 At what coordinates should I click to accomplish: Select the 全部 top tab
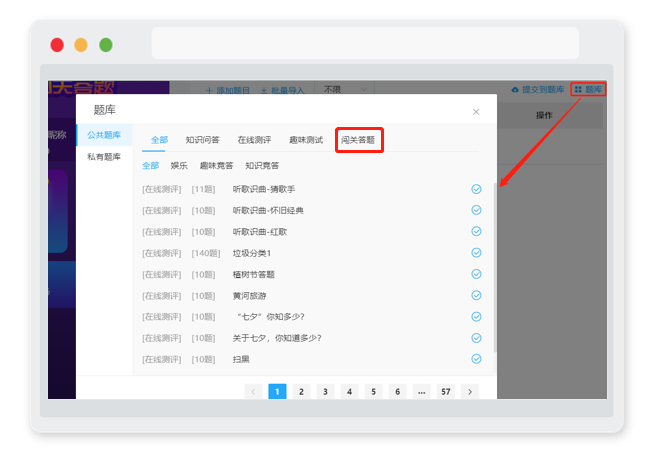pos(159,140)
